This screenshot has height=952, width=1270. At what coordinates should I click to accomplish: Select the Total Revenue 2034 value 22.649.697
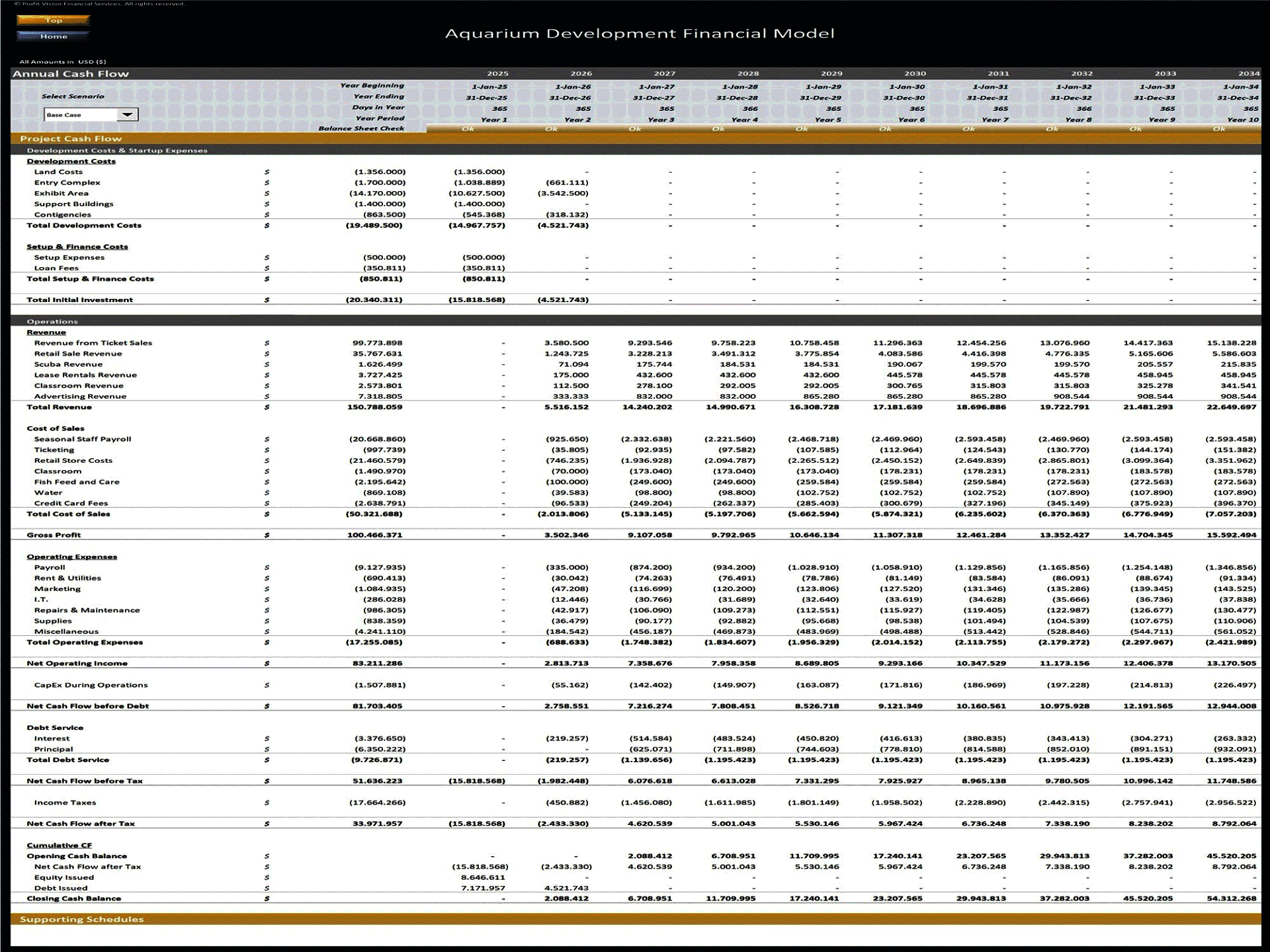click(1231, 407)
